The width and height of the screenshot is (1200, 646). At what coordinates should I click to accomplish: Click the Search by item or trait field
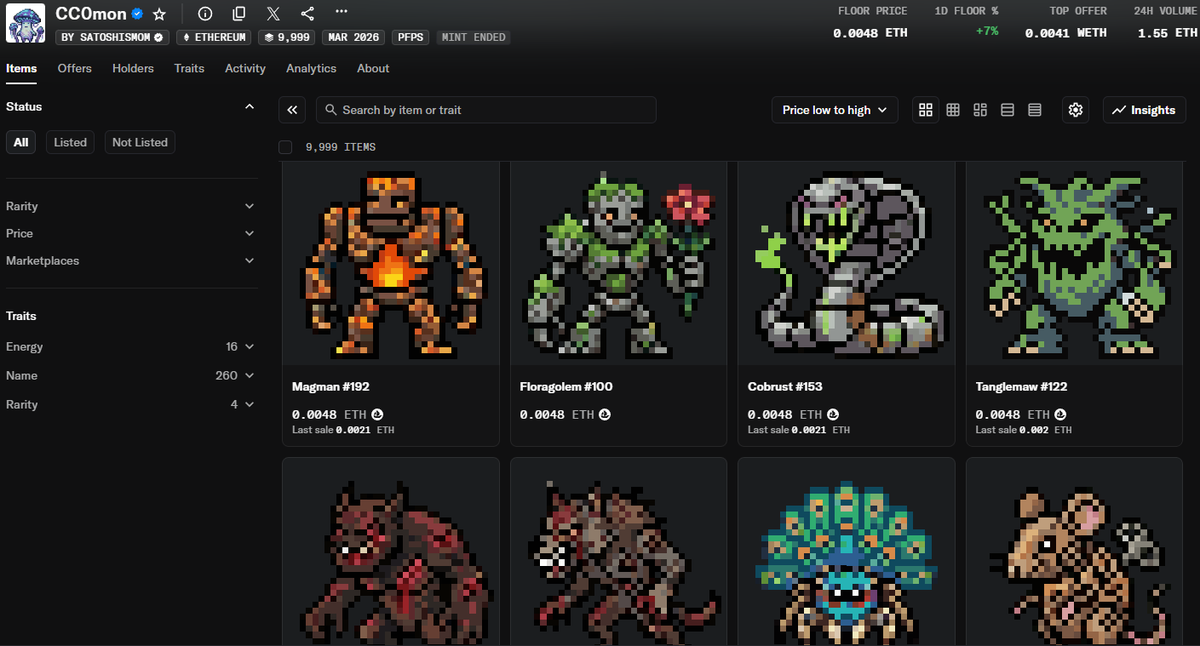tap(486, 110)
